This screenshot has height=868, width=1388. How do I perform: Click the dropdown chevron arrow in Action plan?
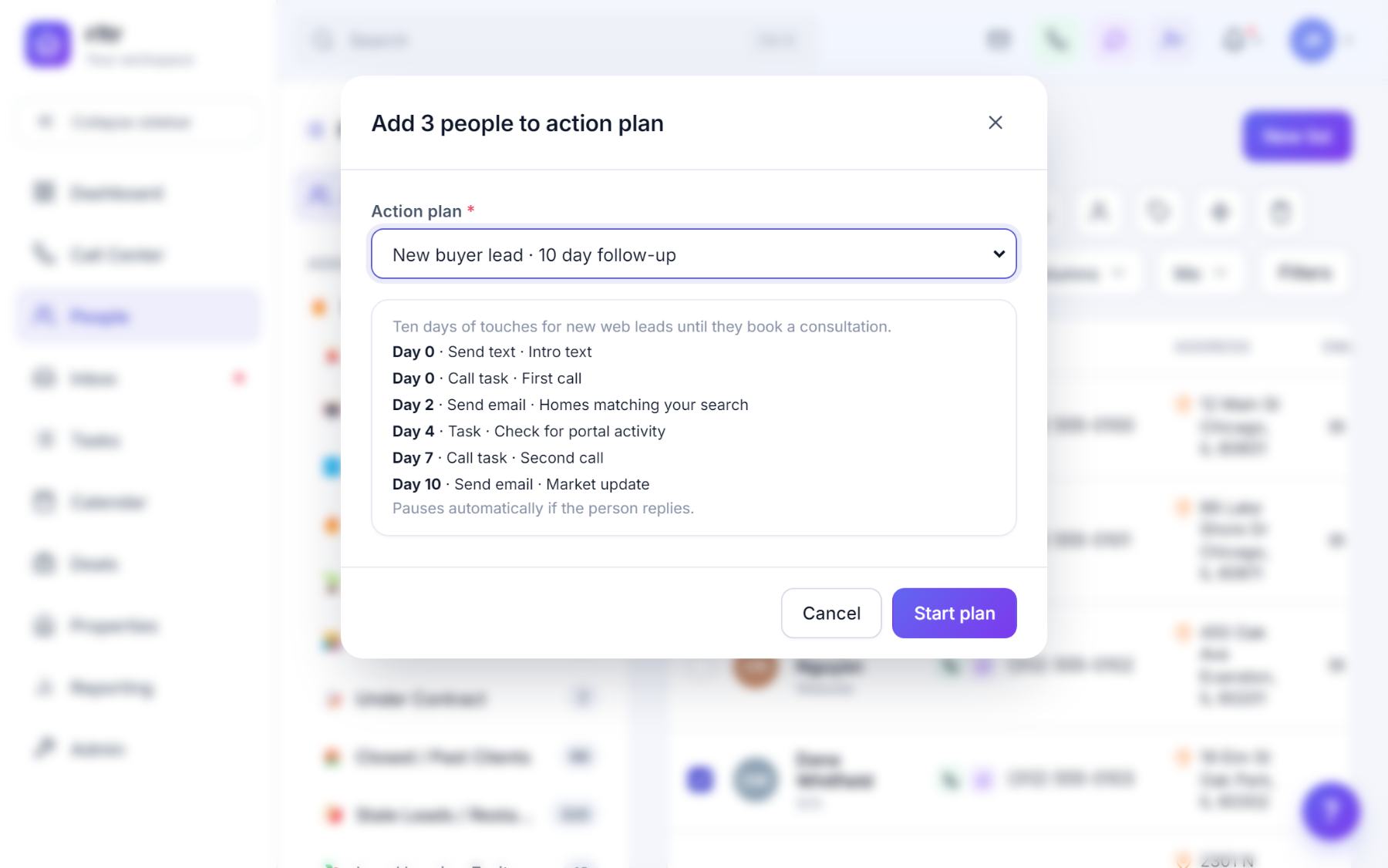click(x=999, y=254)
